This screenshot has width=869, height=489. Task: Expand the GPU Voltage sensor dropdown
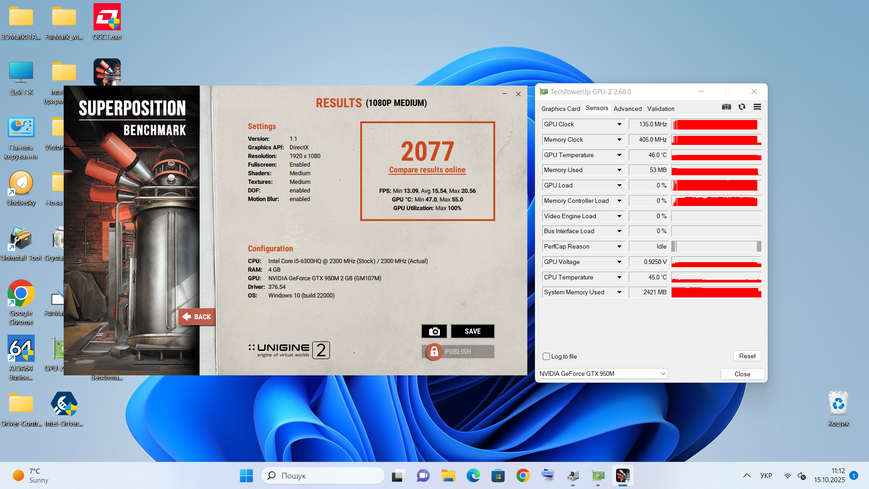point(619,262)
